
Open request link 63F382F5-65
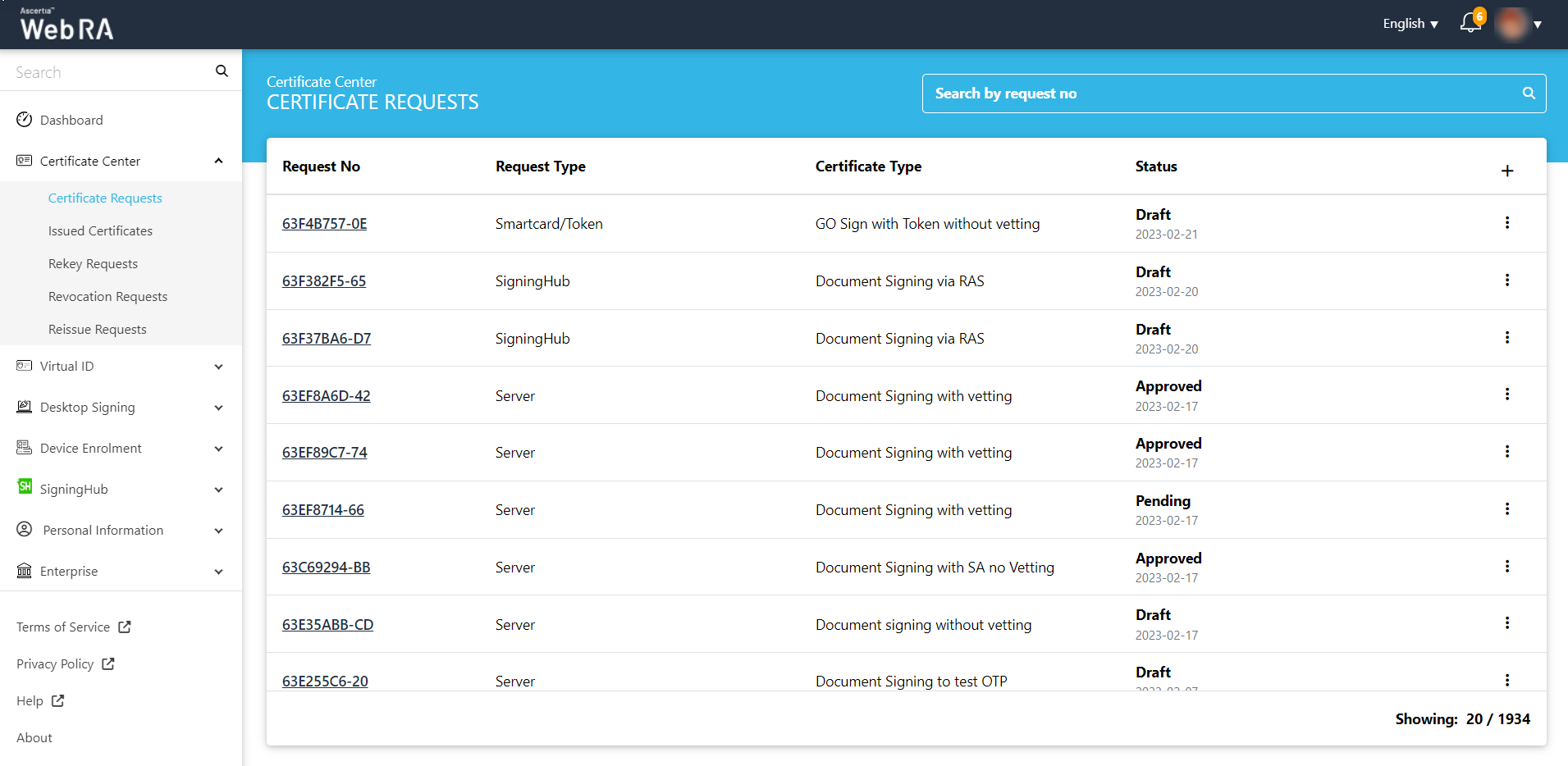324,281
